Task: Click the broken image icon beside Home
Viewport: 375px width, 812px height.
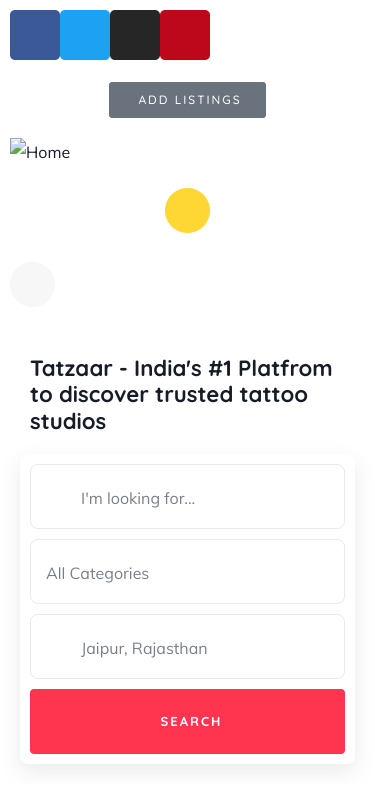Action: point(18,147)
